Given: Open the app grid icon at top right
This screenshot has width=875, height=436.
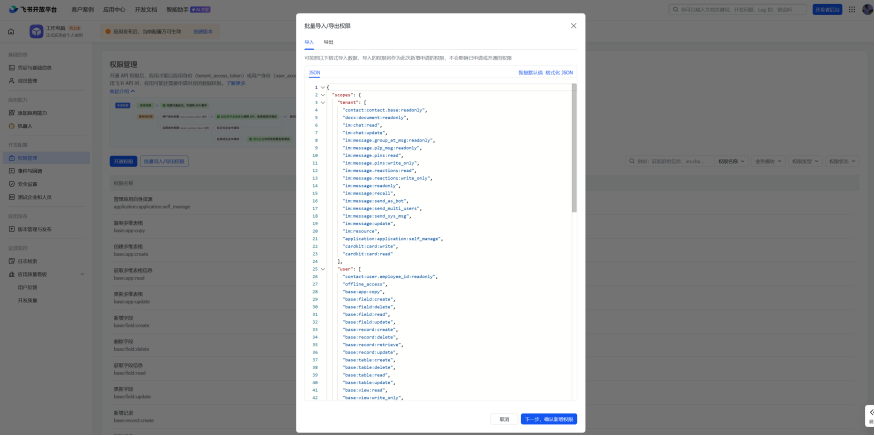Looking at the screenshot, I should [852, 9].
